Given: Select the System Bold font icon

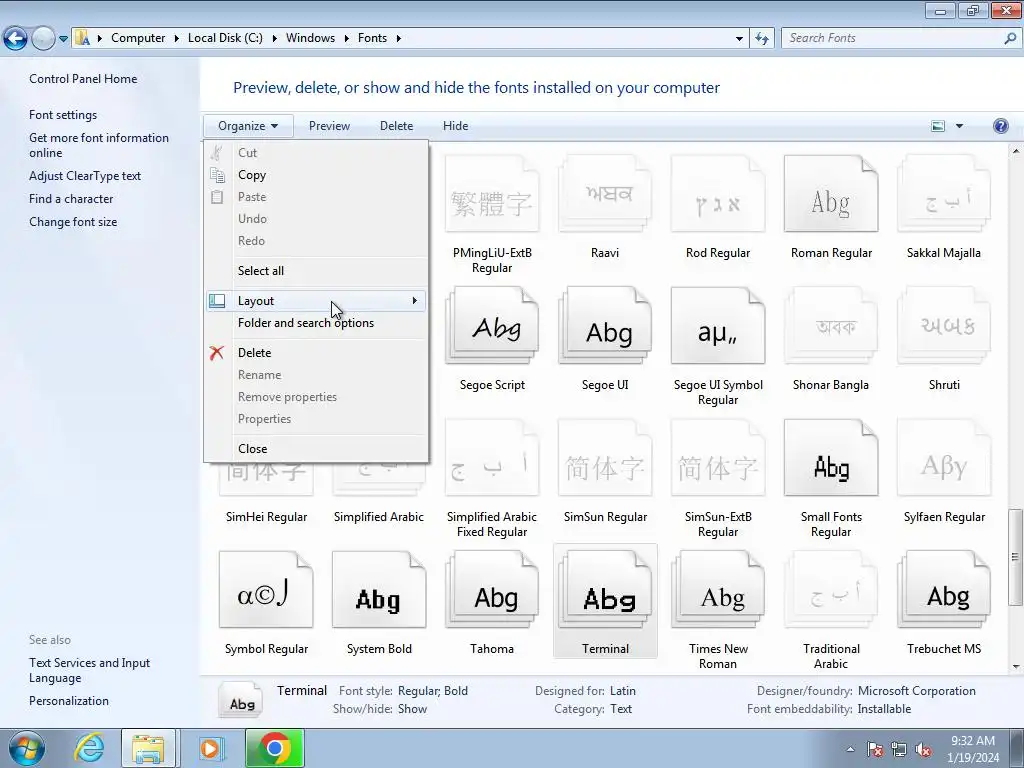Looking at the screenshot, I should pyautogui.click(x=379, y=590).
